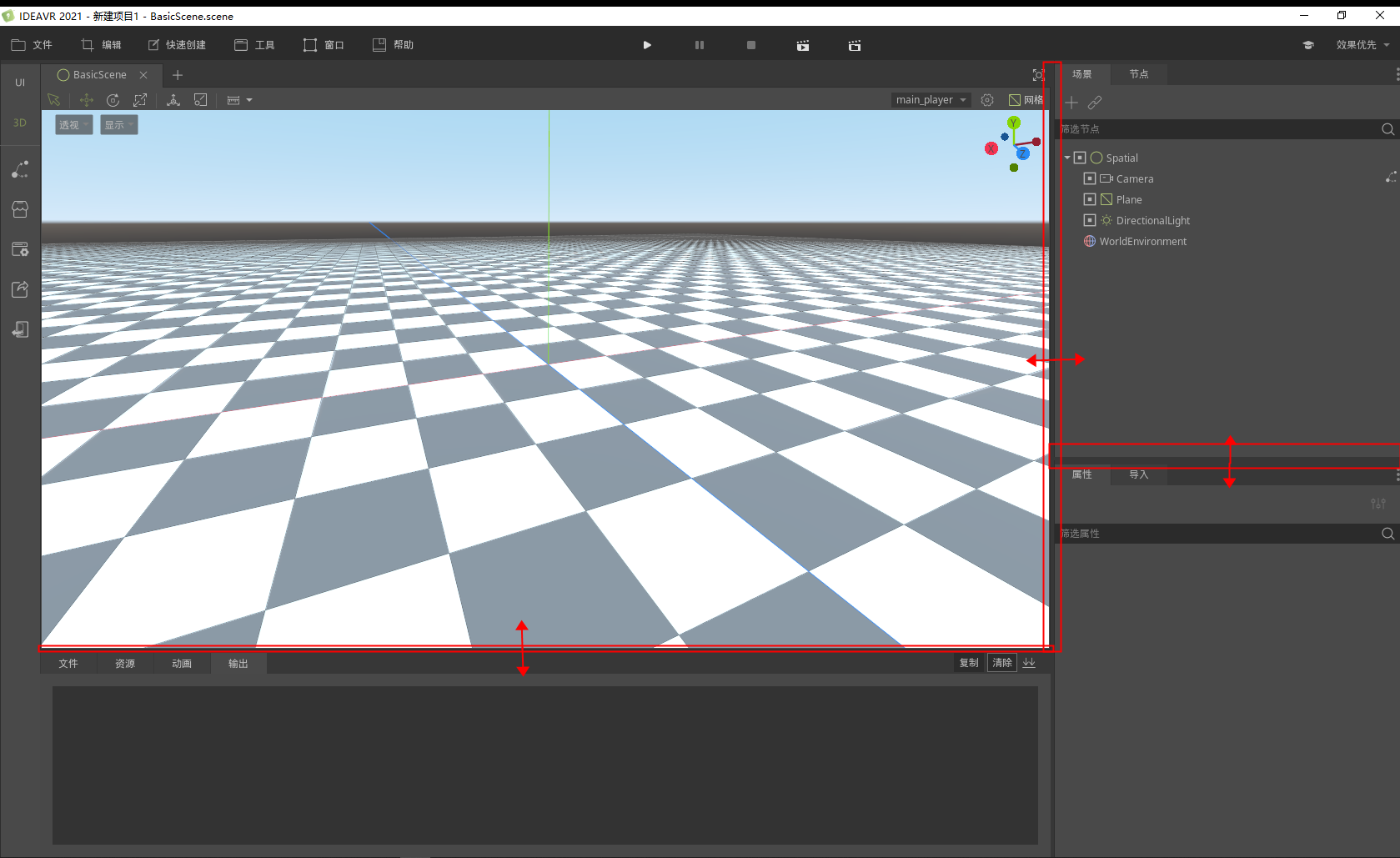Open the 快速创建 menu
This screenshot has height=858, width=1400.
coord(177,45)
